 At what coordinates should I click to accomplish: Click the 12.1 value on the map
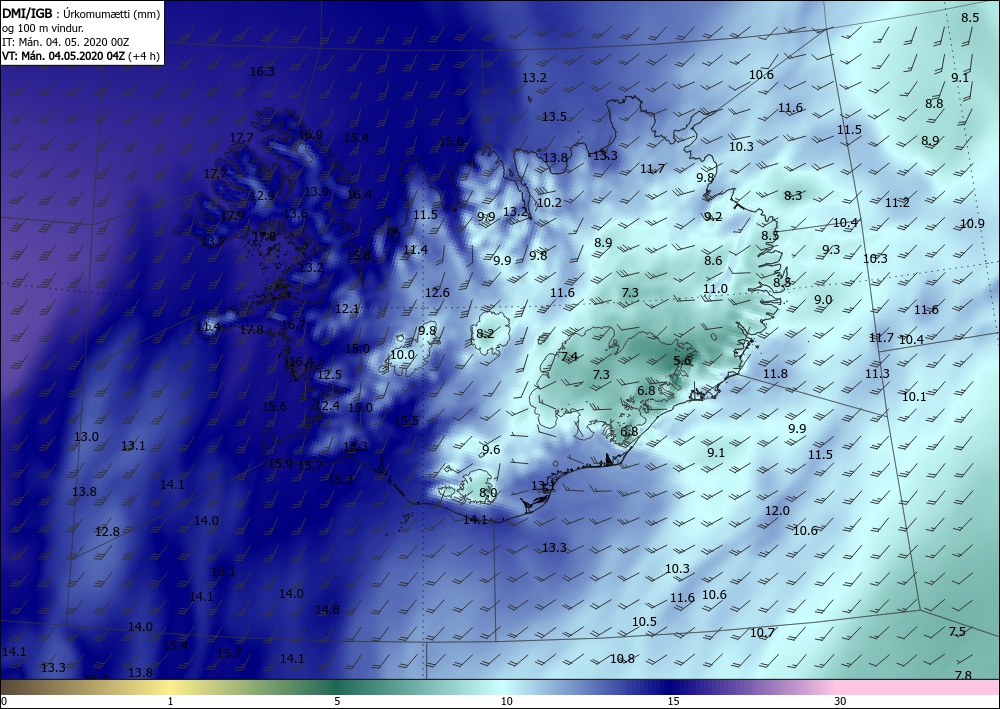347,309
